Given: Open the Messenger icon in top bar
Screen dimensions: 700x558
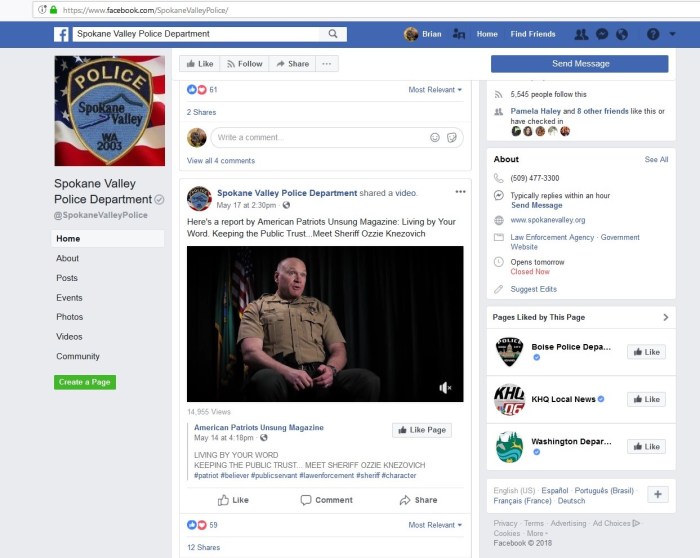Looking at the screenshot, I should click(x=602, y=34).
